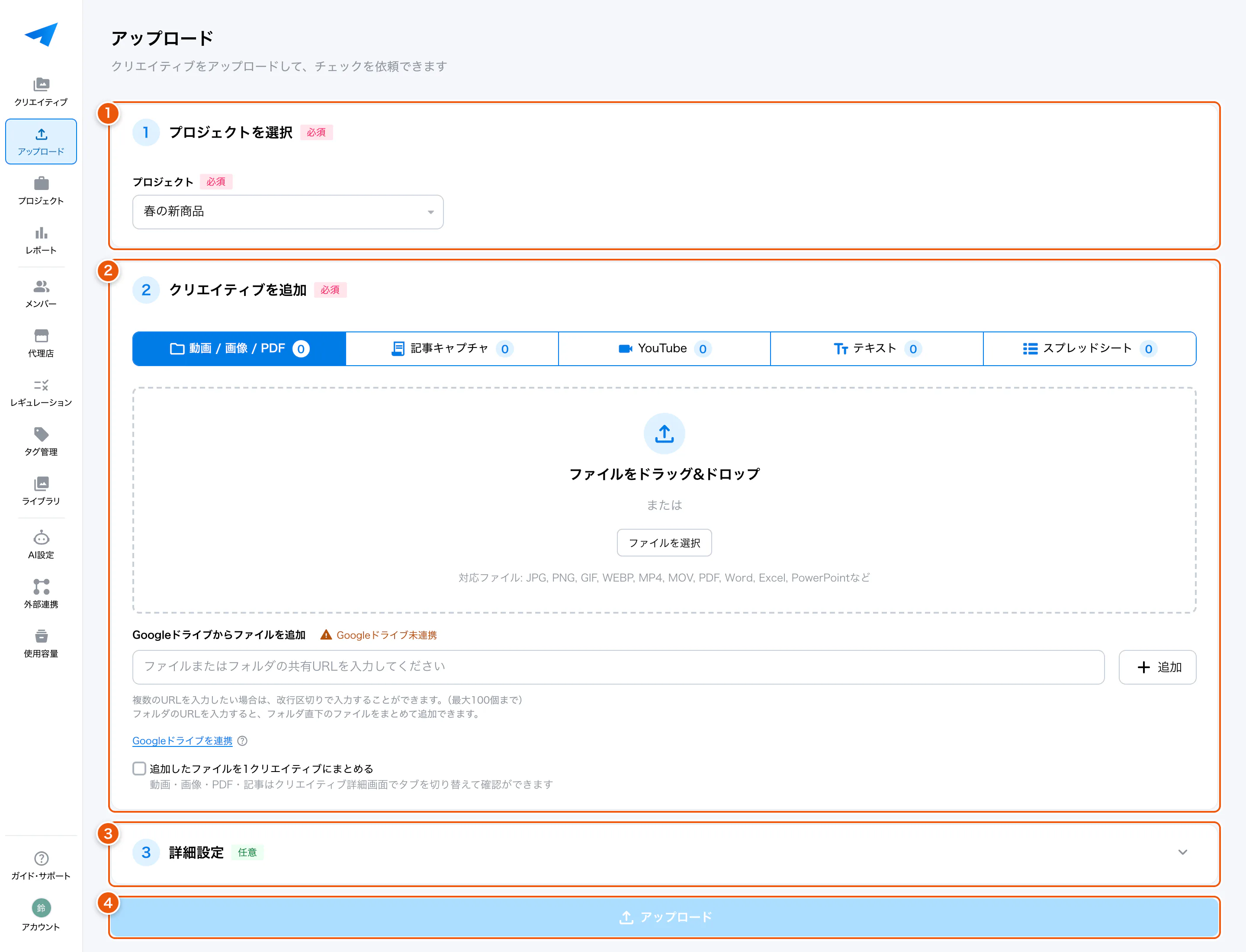
Task: Click the paper plane app logo
Action: pos(41,35)
